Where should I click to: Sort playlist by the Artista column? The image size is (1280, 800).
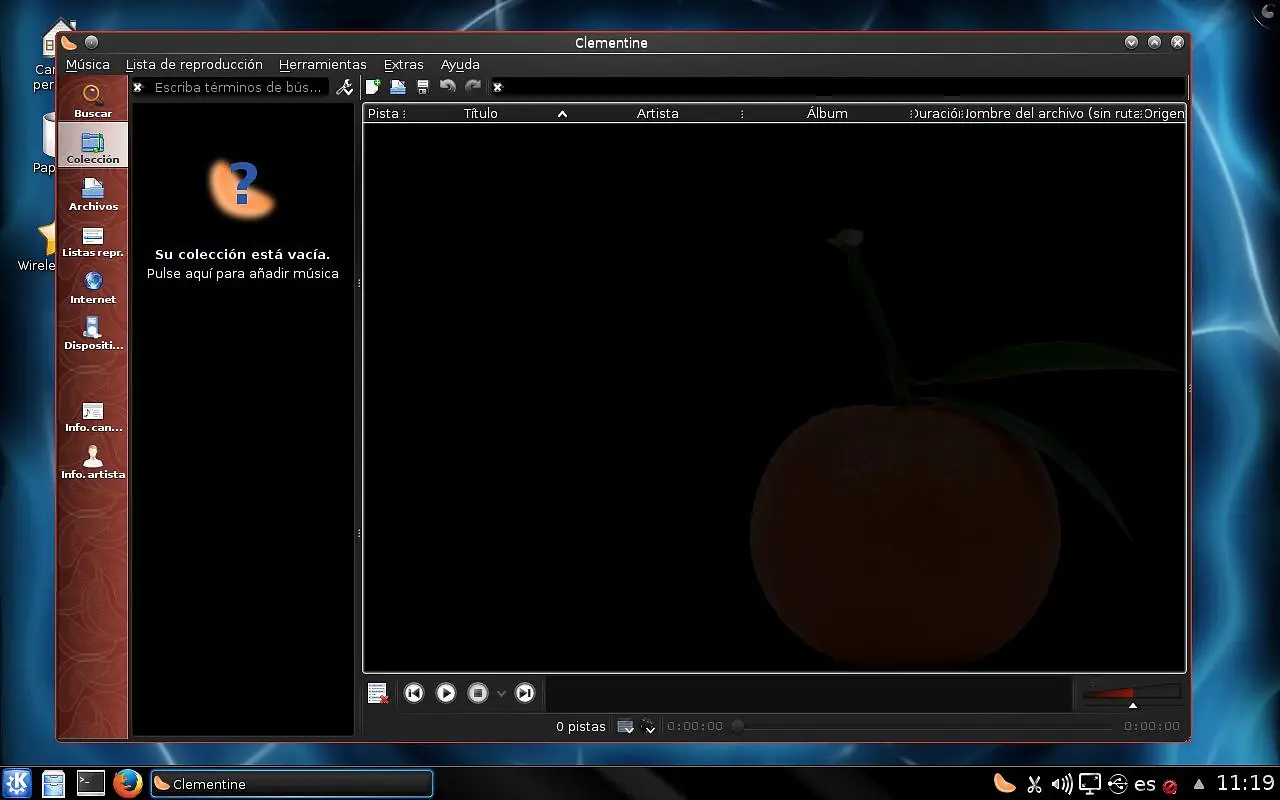(657, 113)
